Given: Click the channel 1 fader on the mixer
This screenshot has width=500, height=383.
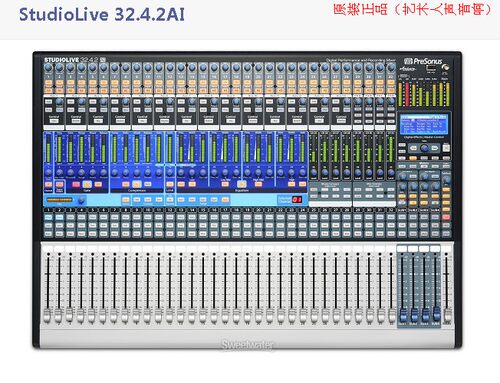Looking at the screenshot, I should pos(48,315).
